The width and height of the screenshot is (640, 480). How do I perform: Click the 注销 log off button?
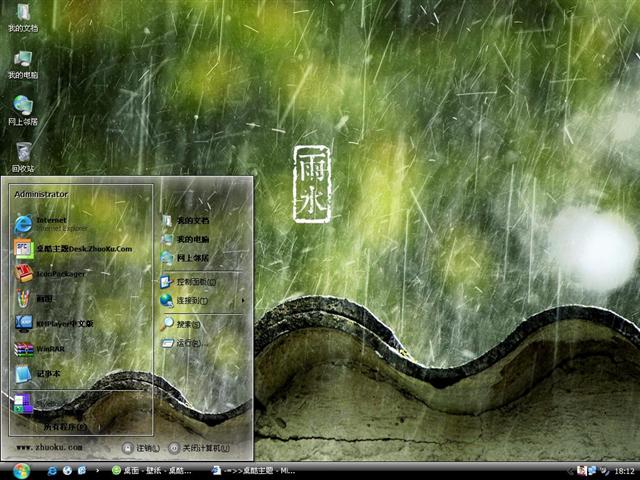click(x=141, y=448)
